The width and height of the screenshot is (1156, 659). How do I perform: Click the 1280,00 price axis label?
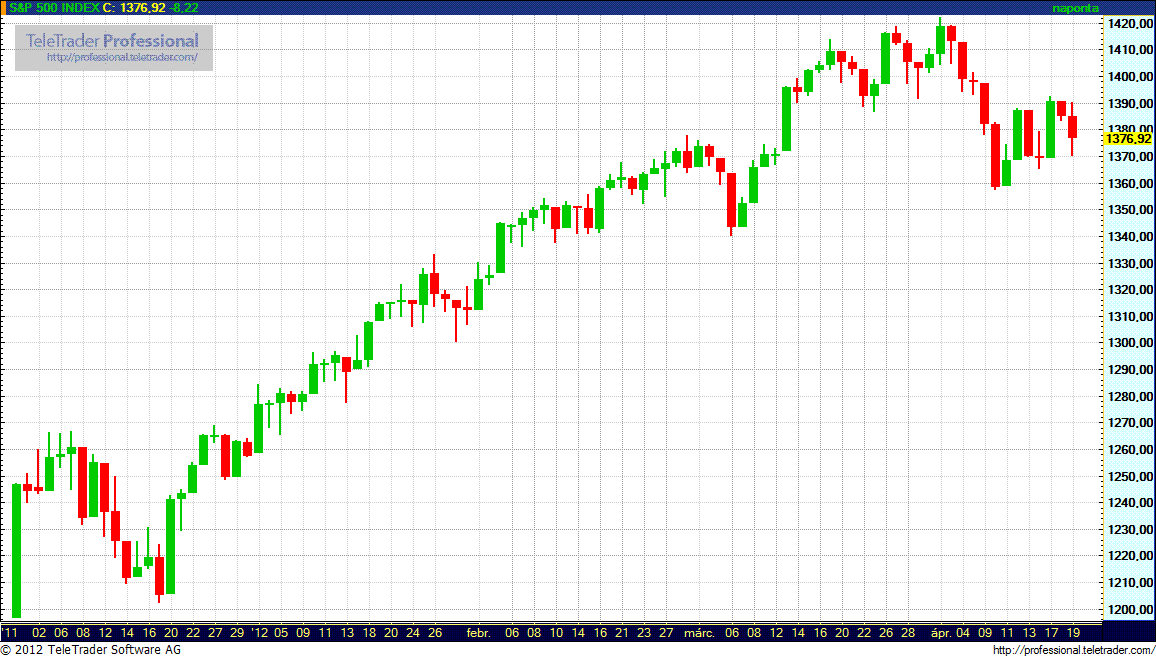coord(1129,397)
